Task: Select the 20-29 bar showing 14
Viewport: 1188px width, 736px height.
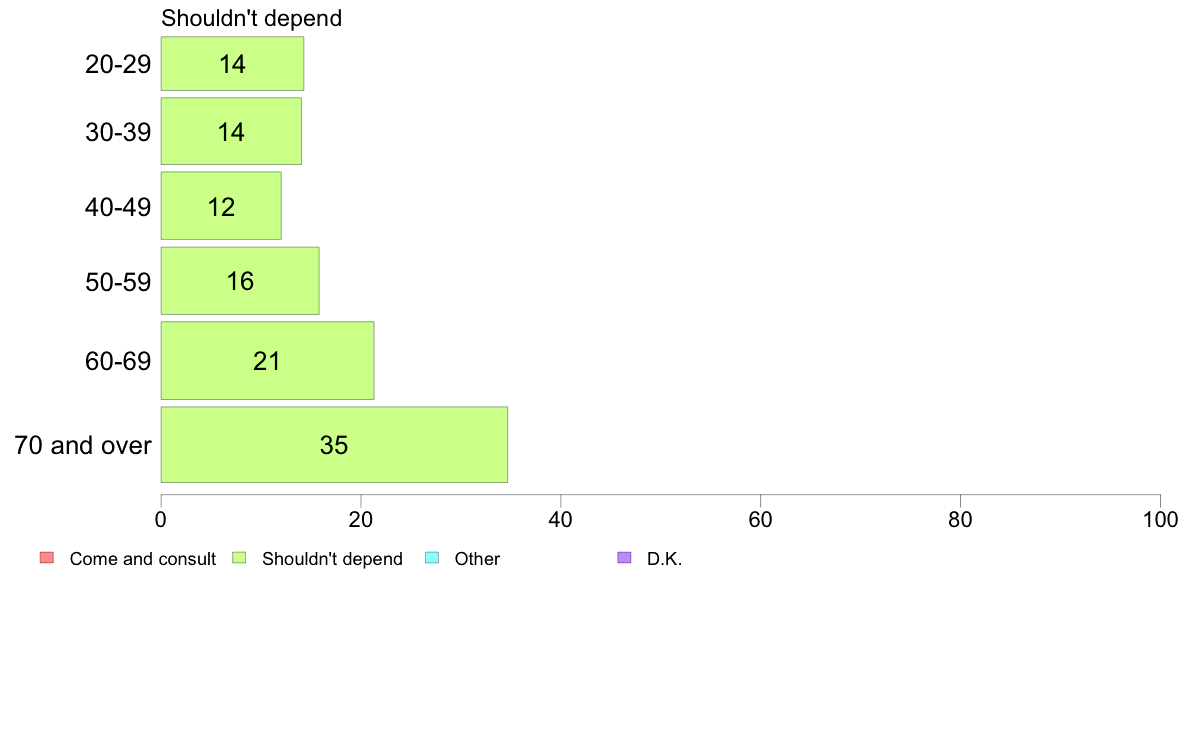Action: 233,64
